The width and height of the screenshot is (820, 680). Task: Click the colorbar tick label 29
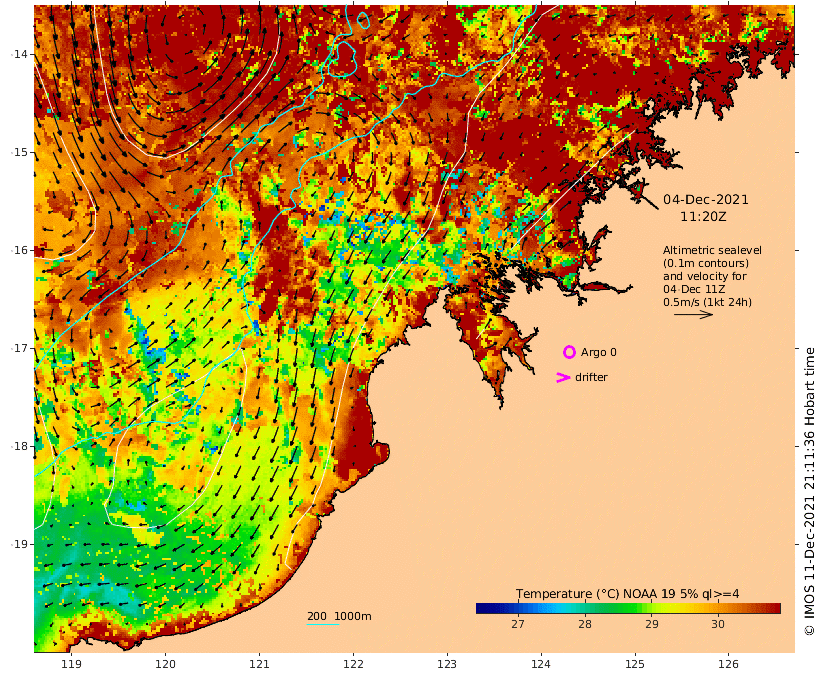(x=652, y=624)
